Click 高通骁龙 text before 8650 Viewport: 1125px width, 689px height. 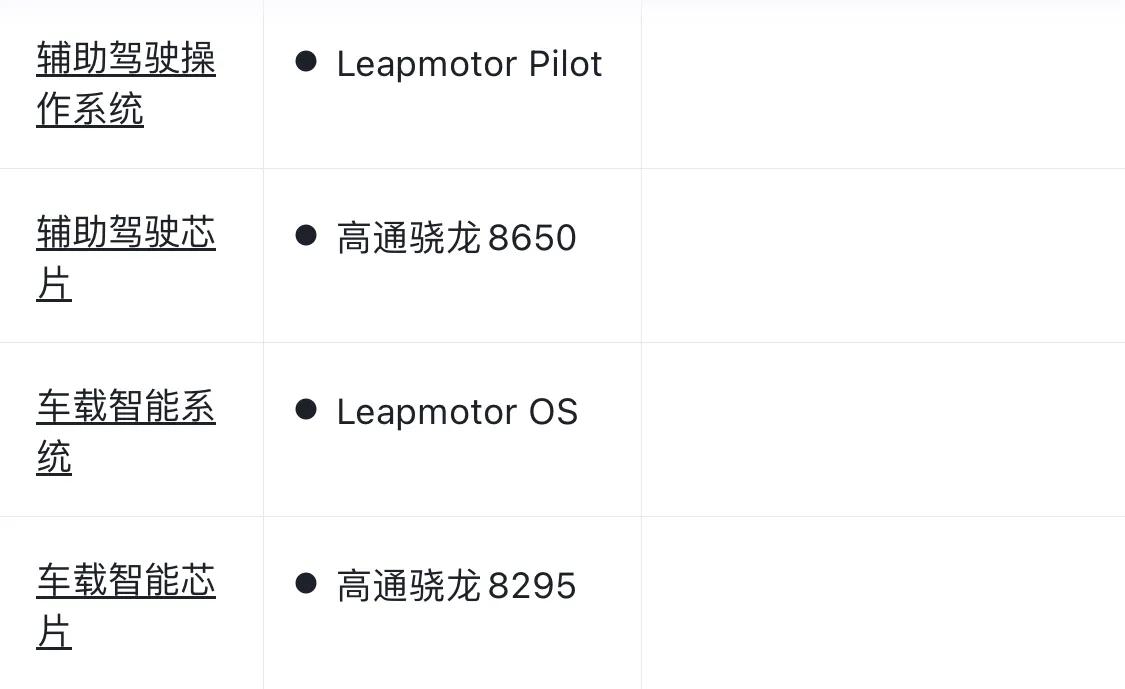[409, 238]
